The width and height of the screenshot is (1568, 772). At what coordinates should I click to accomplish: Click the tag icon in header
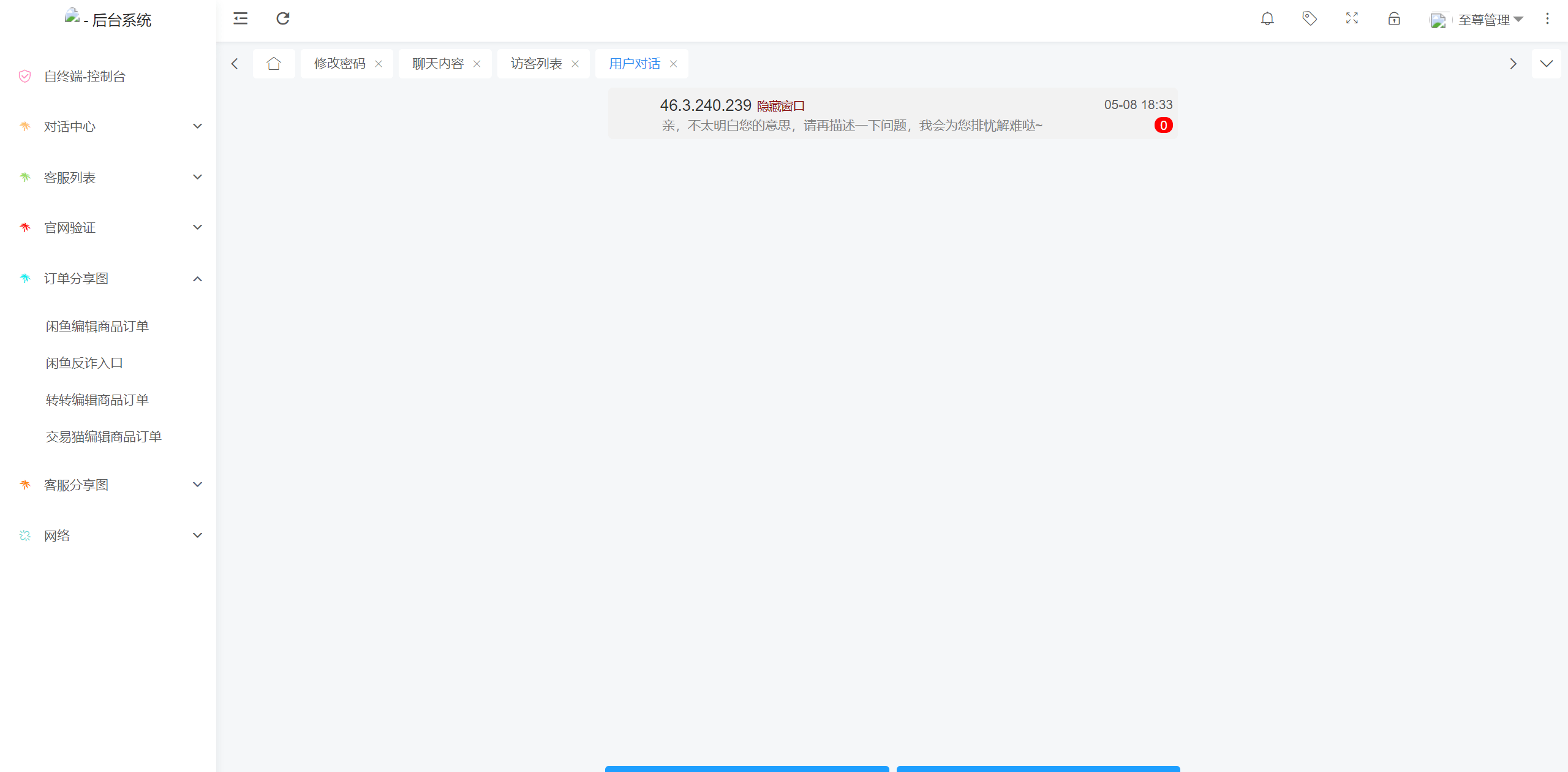pos(1310,18)
